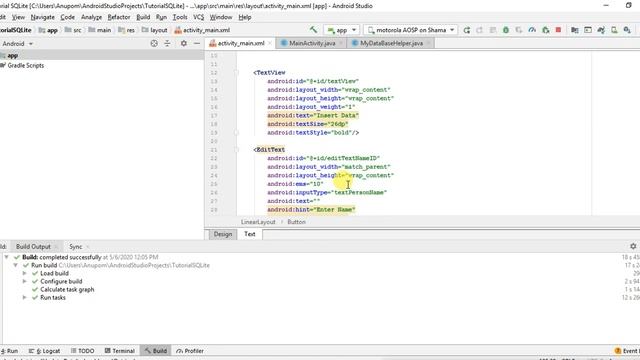Open project panel settings gear
640x360 pixels.
(x=184, y=43)
